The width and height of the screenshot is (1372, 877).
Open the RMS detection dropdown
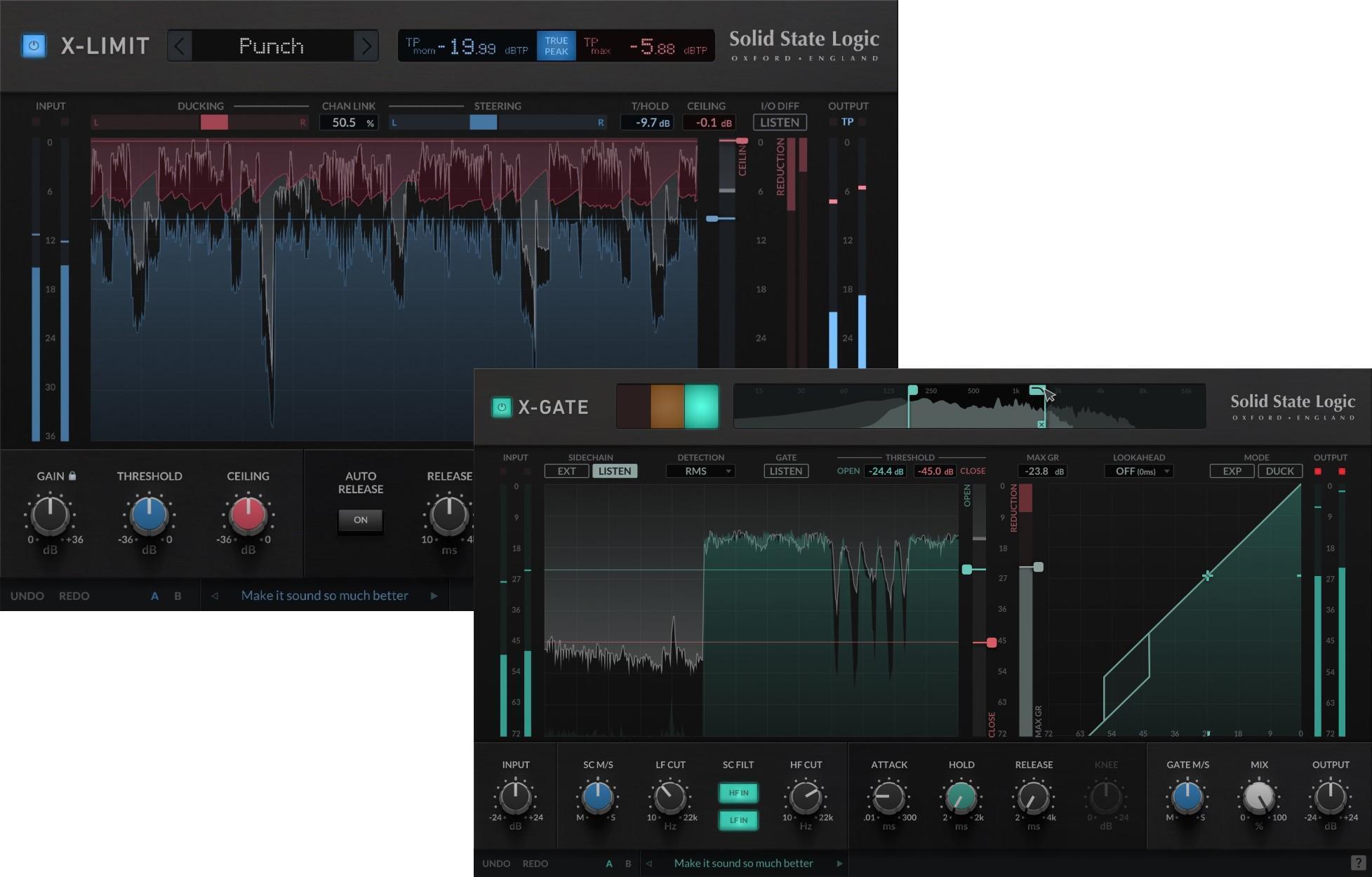(x=700, y=471)
